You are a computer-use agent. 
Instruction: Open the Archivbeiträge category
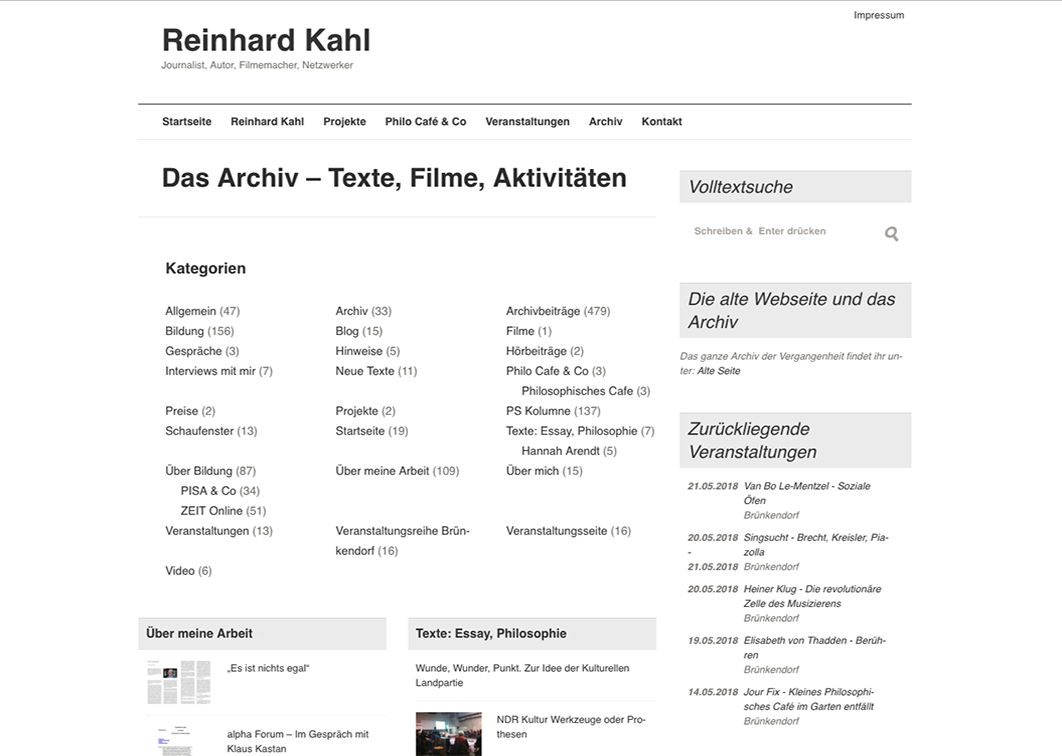click(x=542, y=311)
